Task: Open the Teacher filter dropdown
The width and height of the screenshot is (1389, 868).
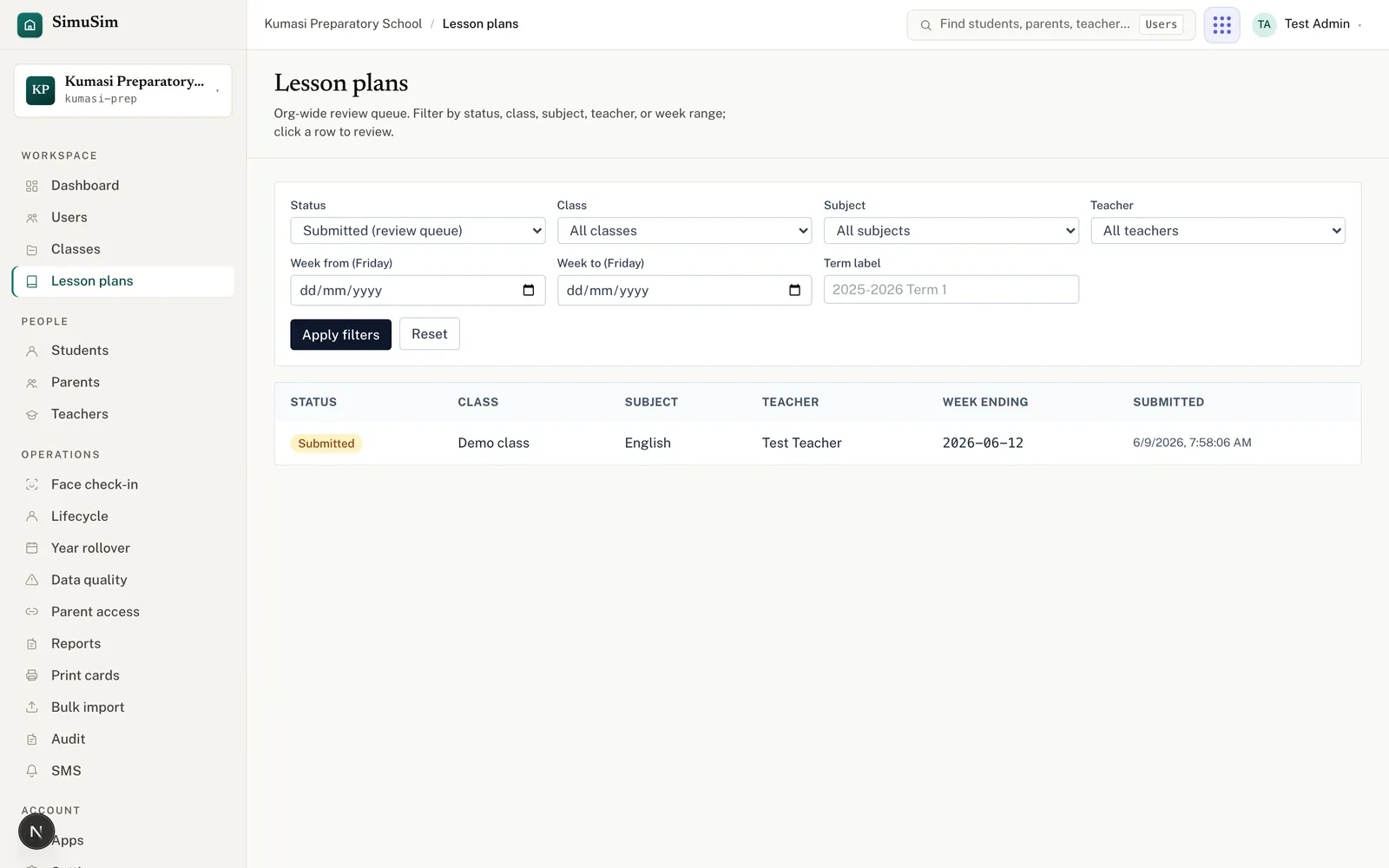Action: point(1217,231)
